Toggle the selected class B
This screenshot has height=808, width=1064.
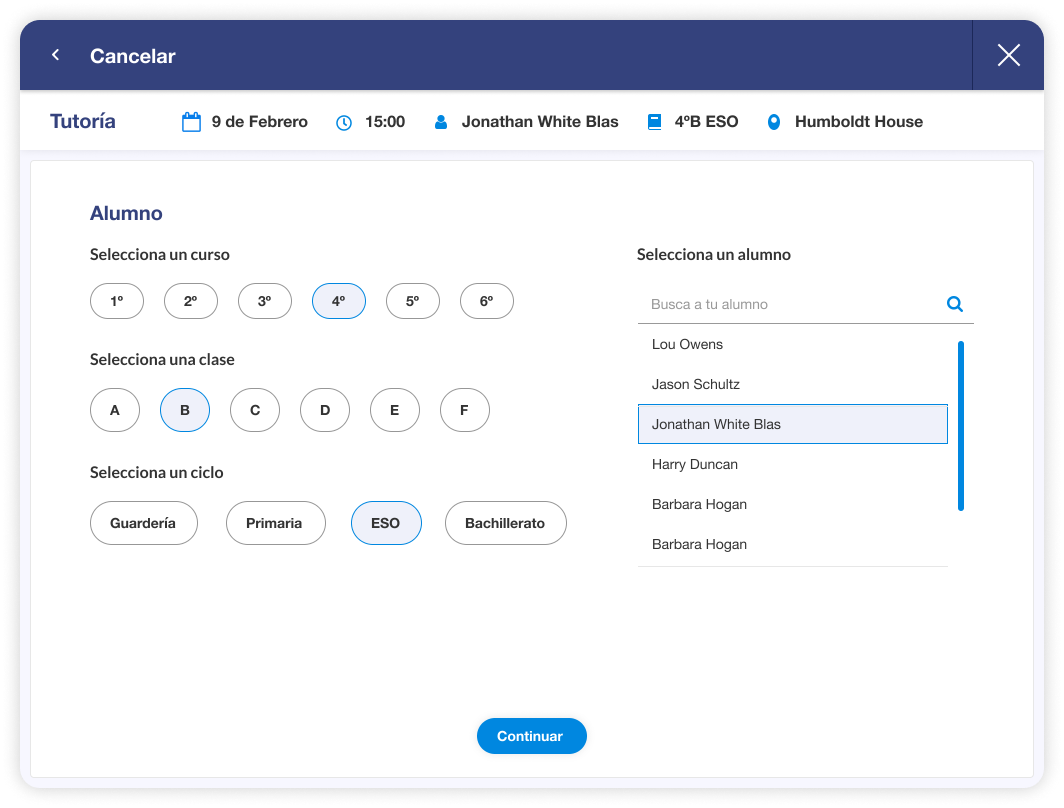pyautogui.click(x=185, y=410)
